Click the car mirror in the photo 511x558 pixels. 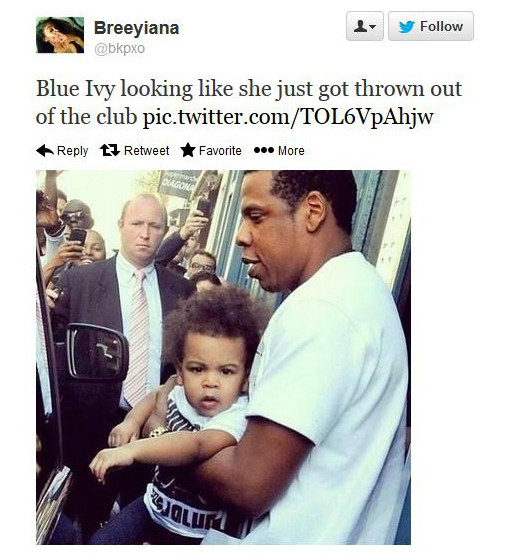[x=98, y=352]
